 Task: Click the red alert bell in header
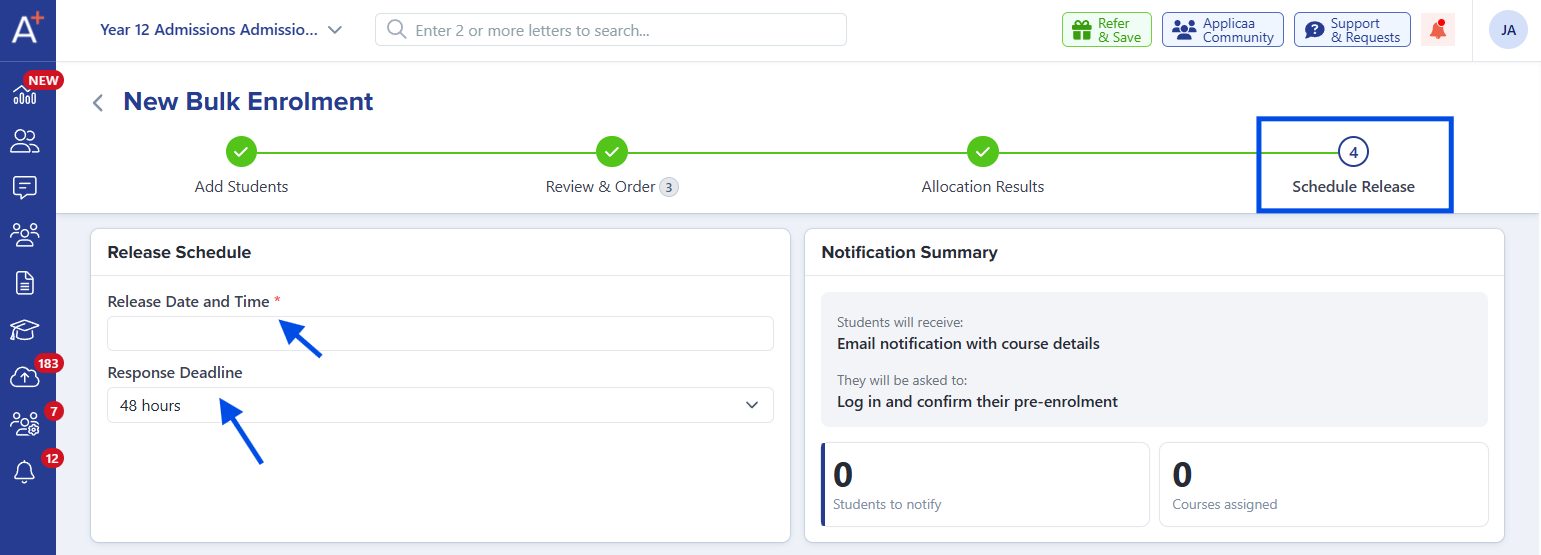pyautogui.click(x=1438, y=30)
